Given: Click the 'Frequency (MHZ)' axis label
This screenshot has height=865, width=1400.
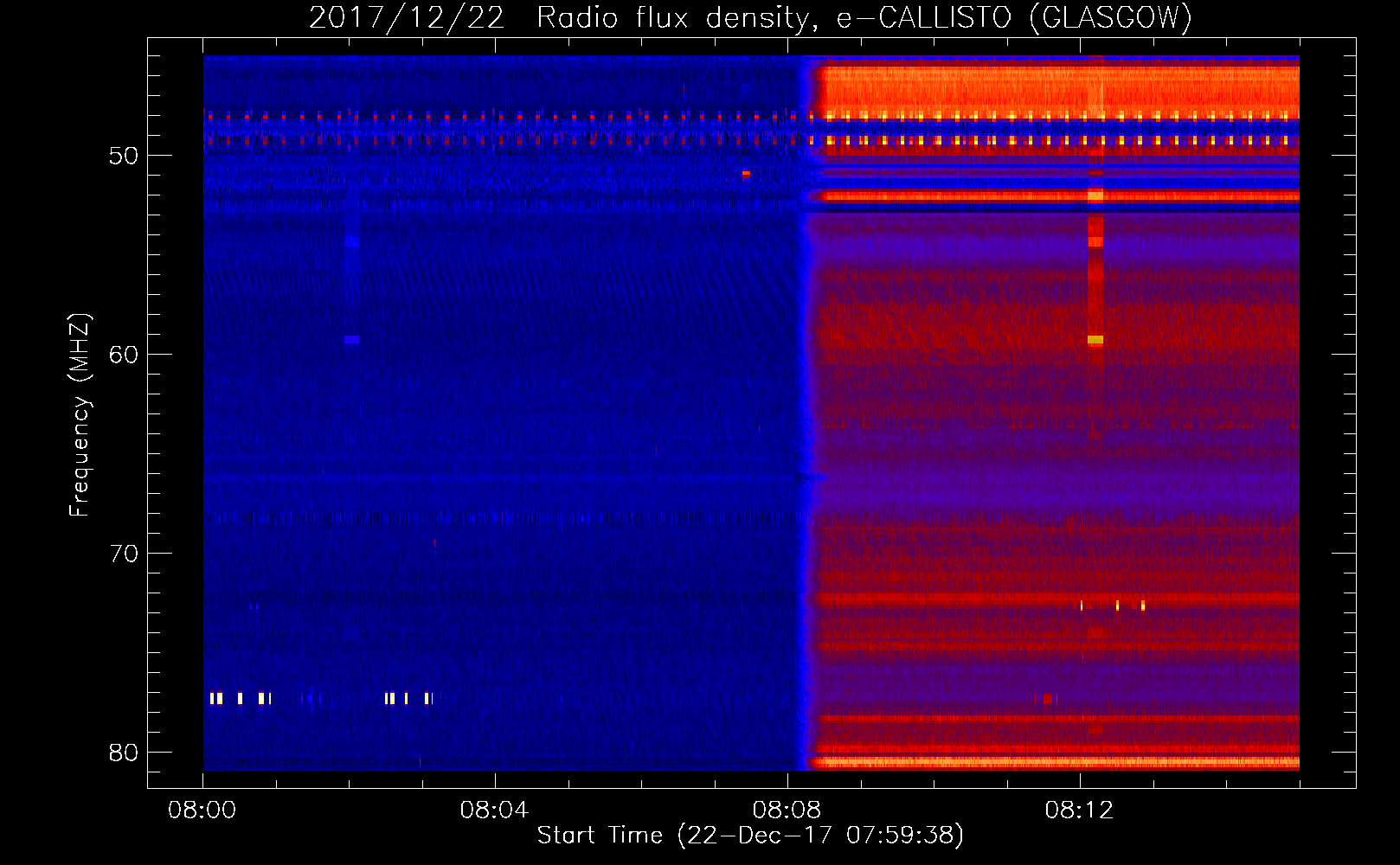Looking at the screenshot, I should [80, 415].
